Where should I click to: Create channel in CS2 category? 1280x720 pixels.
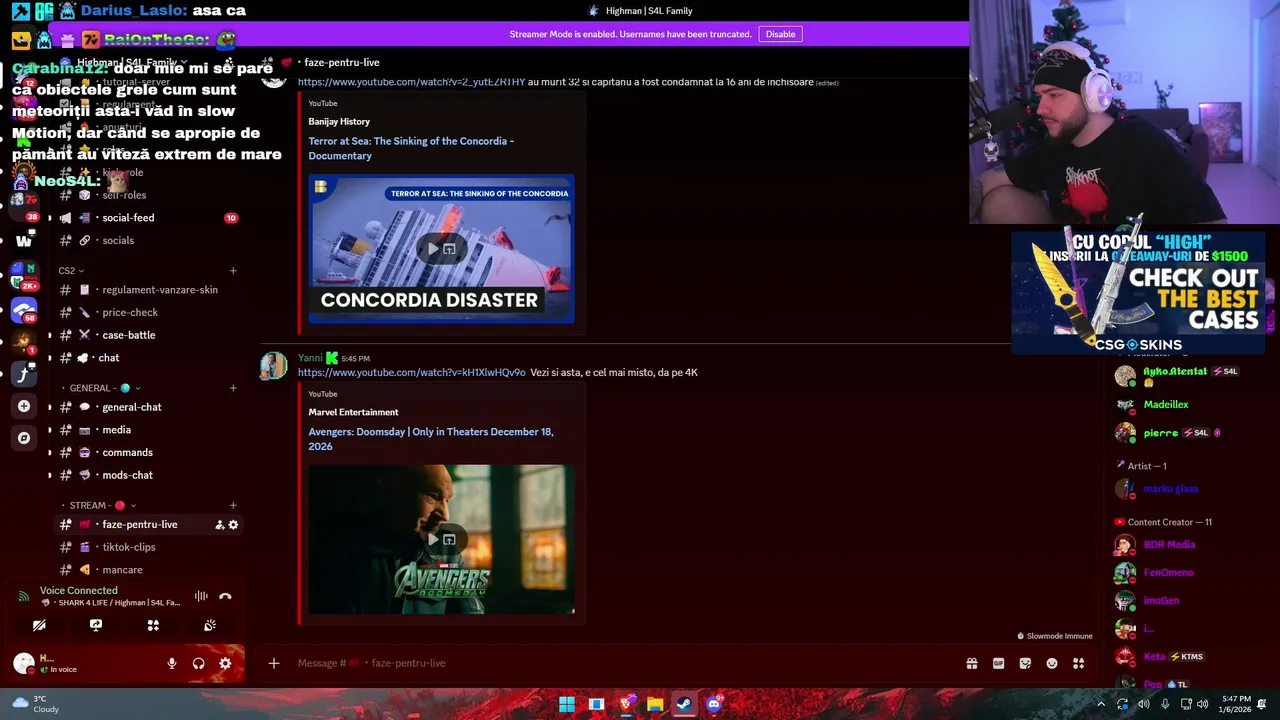pyautogui.click(x=233, y=270)
